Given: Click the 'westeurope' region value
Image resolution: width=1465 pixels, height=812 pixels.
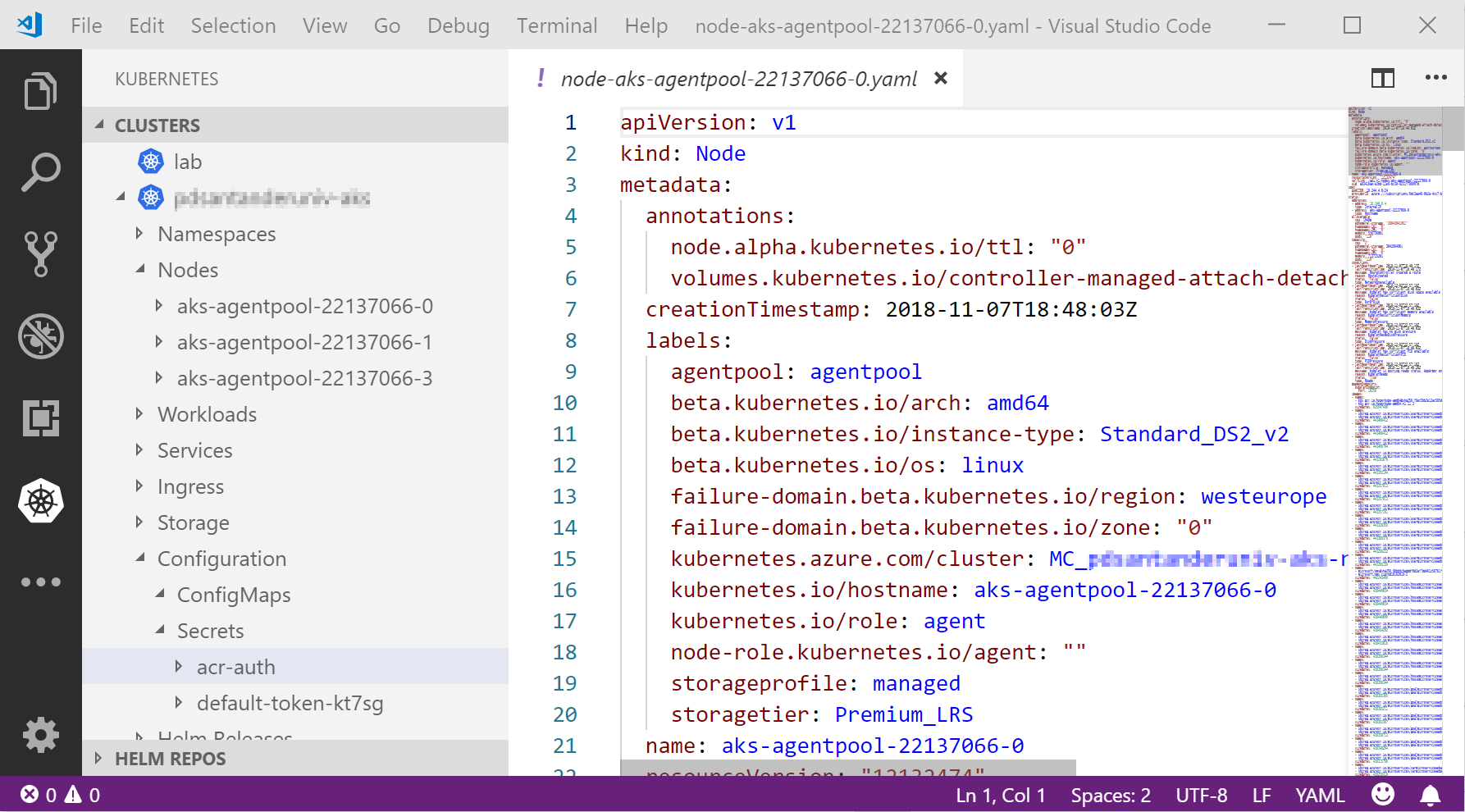Looking at the screenshot, I should (x=1264, y=496).
